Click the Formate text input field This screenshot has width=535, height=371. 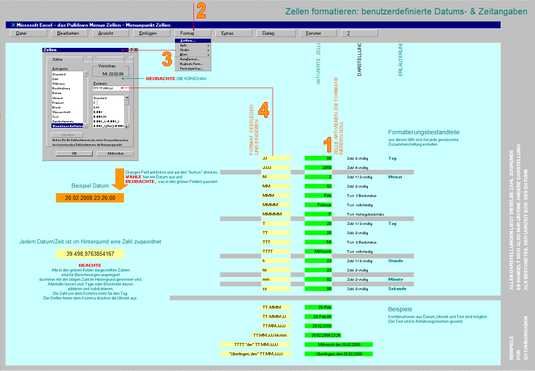click(x=111, y=88)
